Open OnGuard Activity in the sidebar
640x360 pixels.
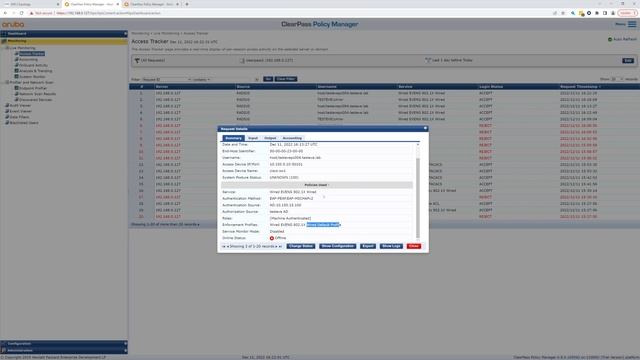click(x=33, y=65)
